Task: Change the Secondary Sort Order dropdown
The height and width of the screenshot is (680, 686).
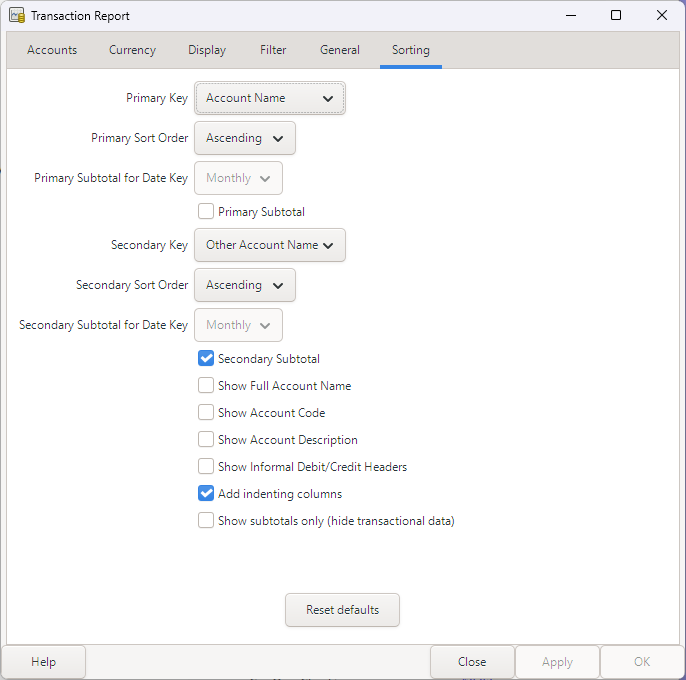Action: tap(245, 285)
